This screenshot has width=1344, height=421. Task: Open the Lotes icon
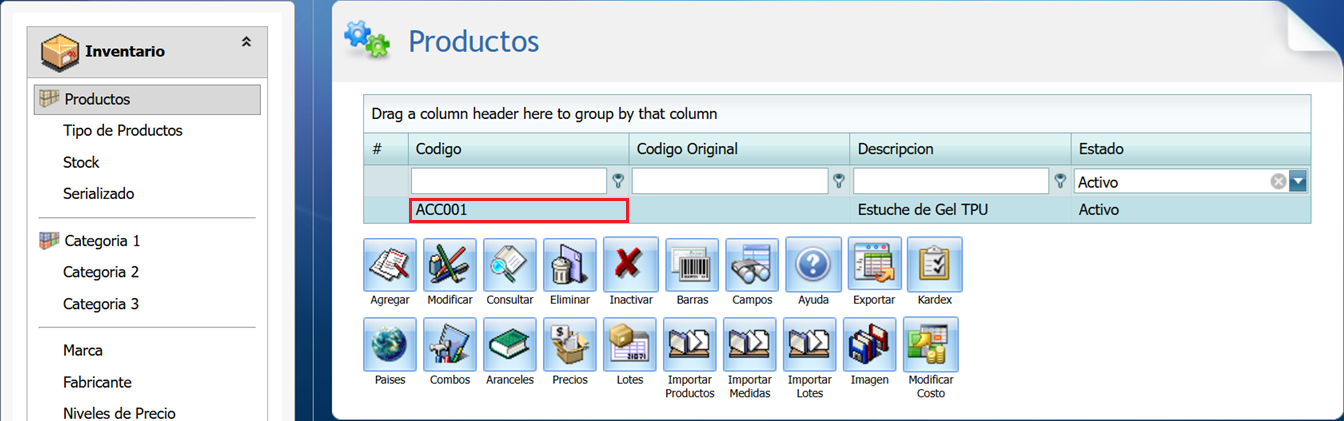[630, 344]
